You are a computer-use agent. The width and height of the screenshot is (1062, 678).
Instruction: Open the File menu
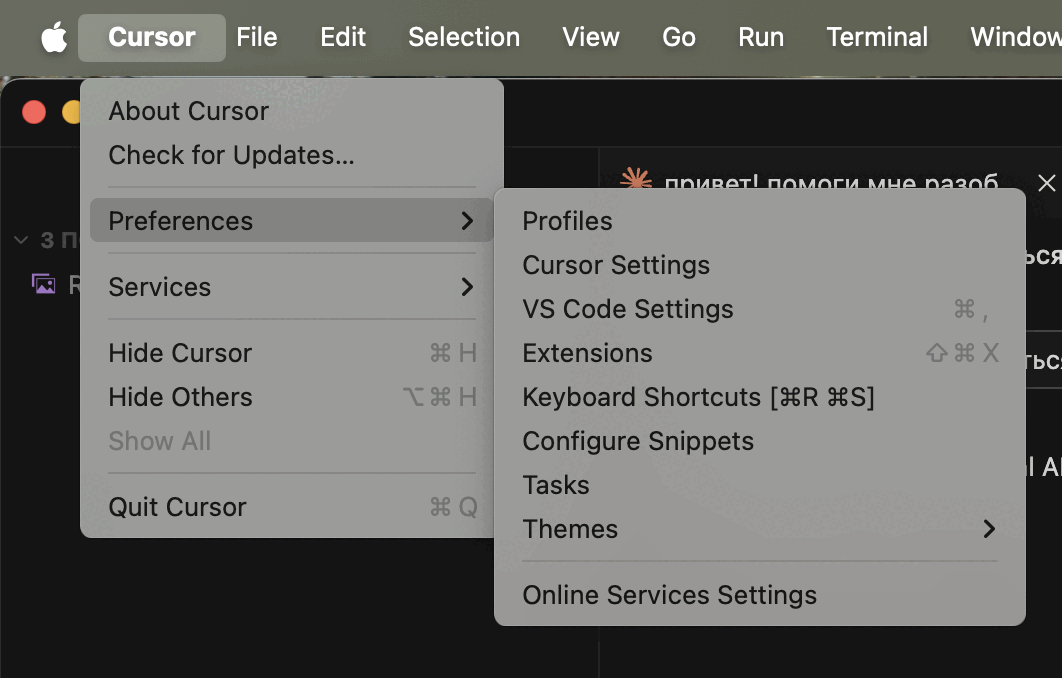point(257,37)
